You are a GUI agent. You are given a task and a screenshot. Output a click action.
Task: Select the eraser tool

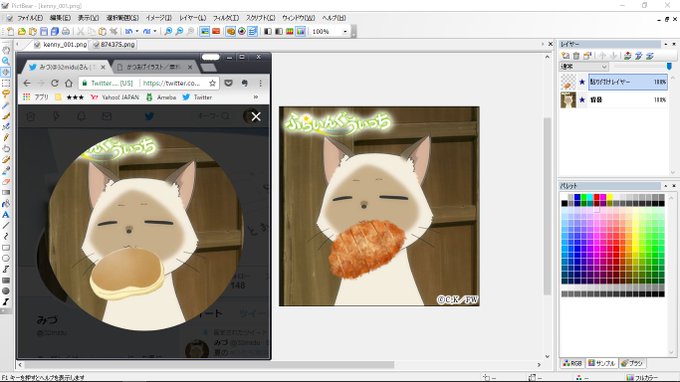click(6, 182)
